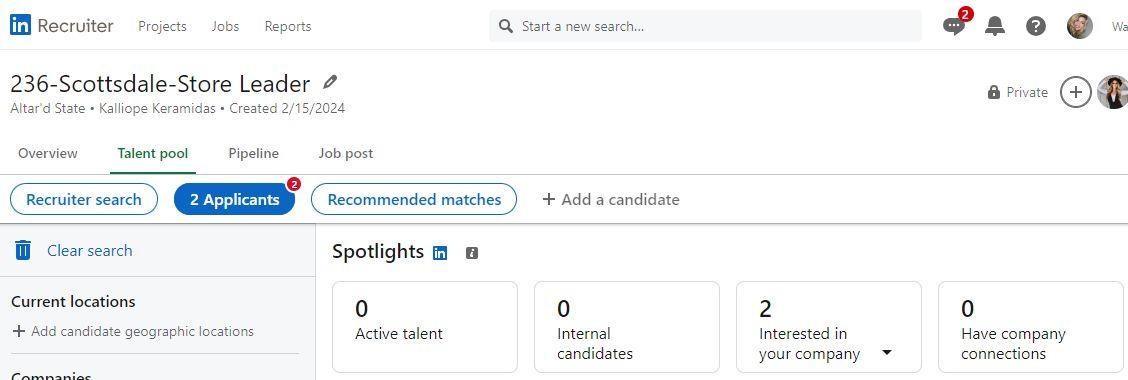
Task: Click the Spotlights info icon
Action: tap(471, 253)
